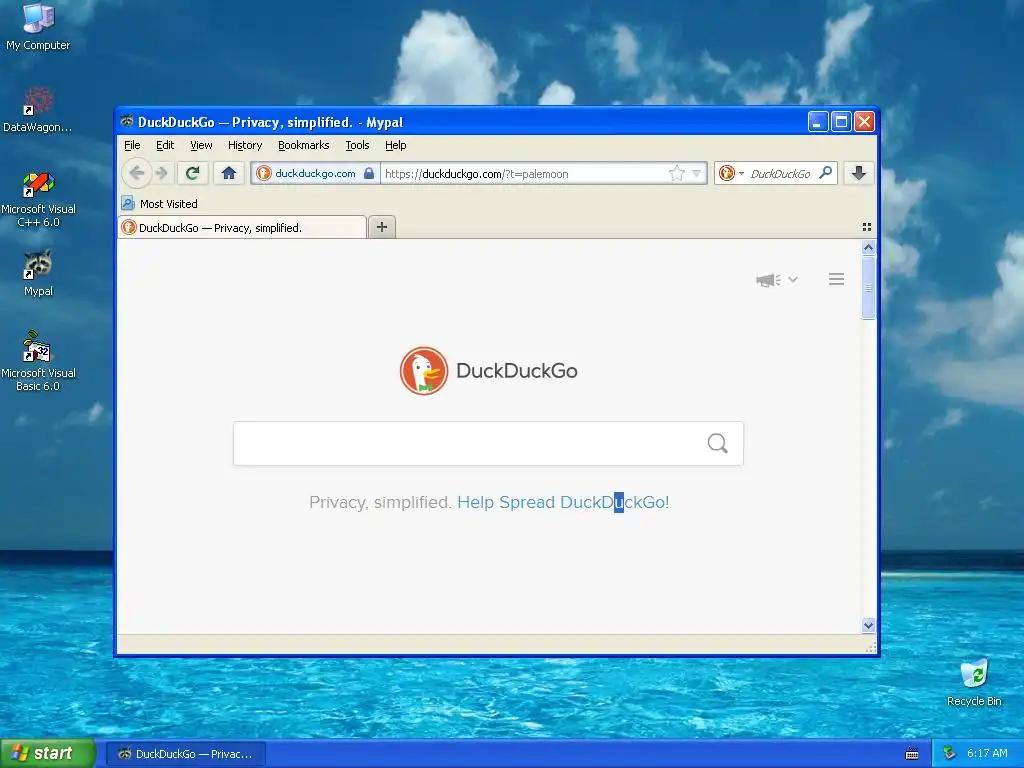Go forward with the forward arrow button
This screenshot has height=768, width=1024.
[x=161, y=173]
